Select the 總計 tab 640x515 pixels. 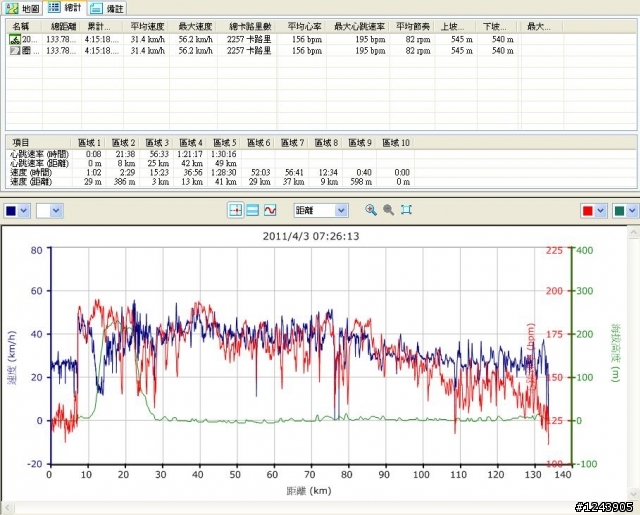click(66, 7)
